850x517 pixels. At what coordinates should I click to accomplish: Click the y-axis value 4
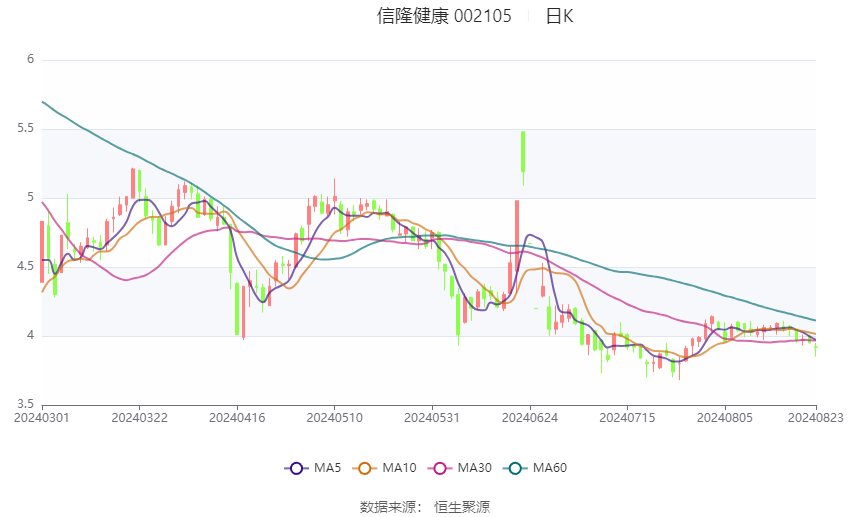[x=31, y=335]
